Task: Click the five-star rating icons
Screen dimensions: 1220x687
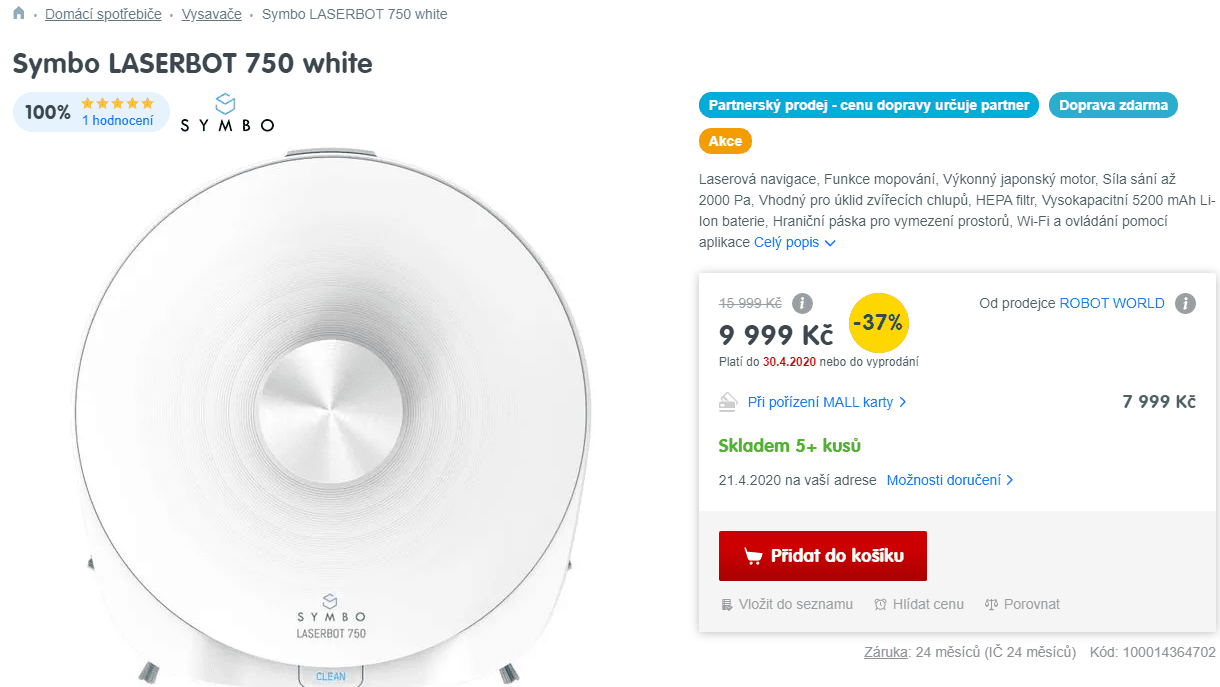Action: (118, 103)
